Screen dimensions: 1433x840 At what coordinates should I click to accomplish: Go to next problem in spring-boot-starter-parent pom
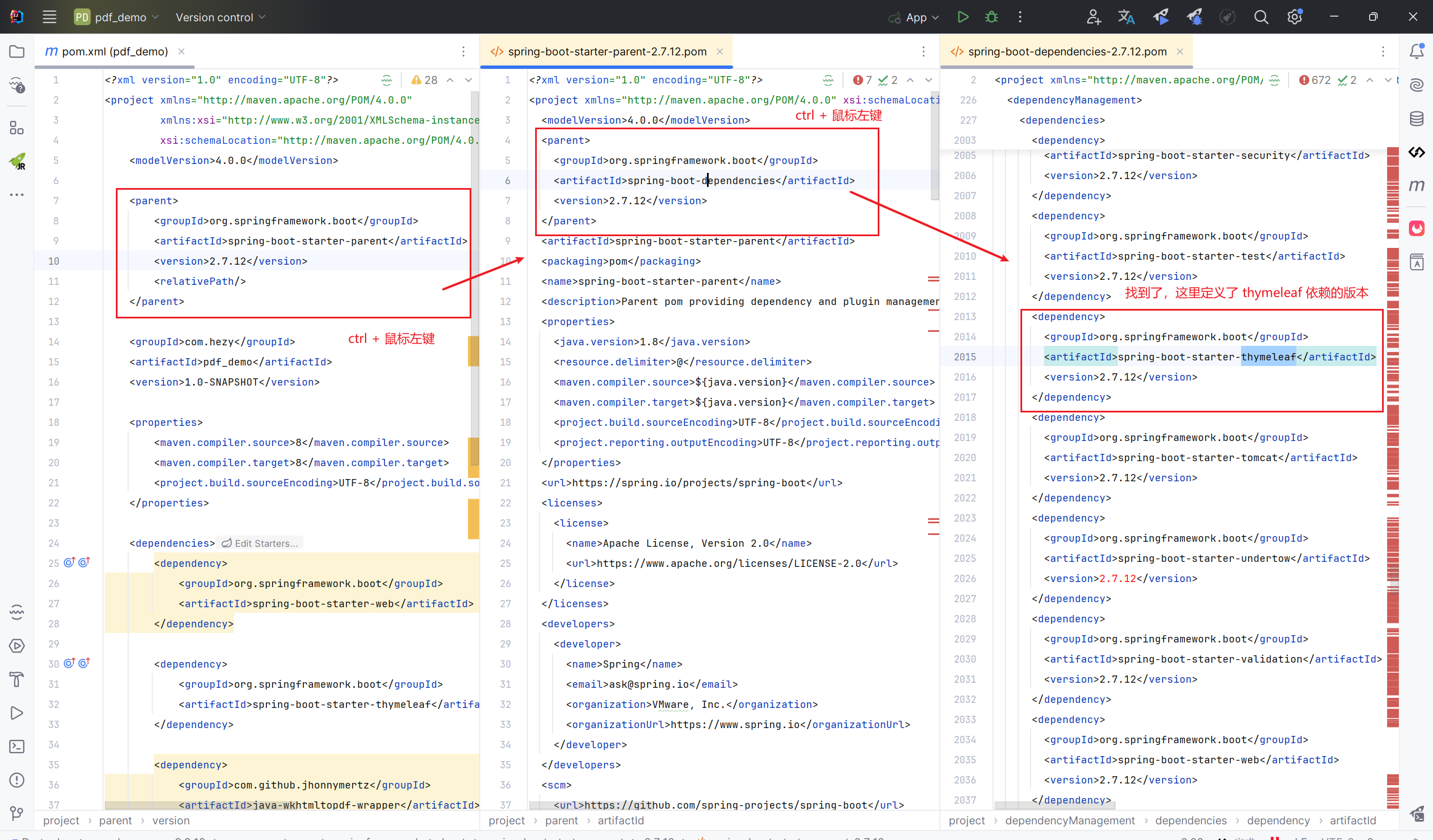point(929,80)
